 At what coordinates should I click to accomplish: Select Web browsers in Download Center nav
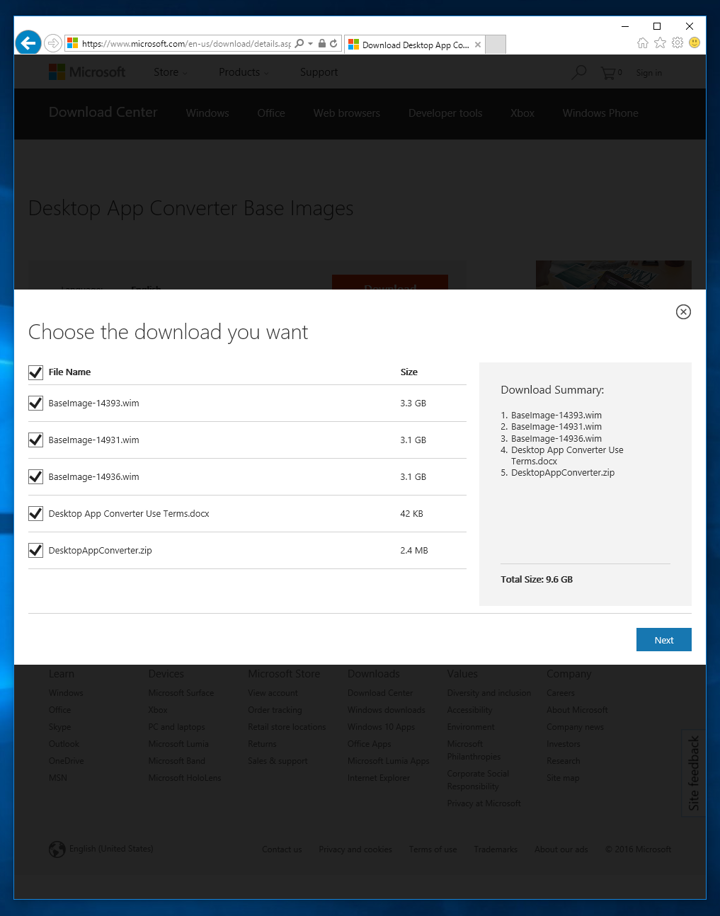(347, 113)
